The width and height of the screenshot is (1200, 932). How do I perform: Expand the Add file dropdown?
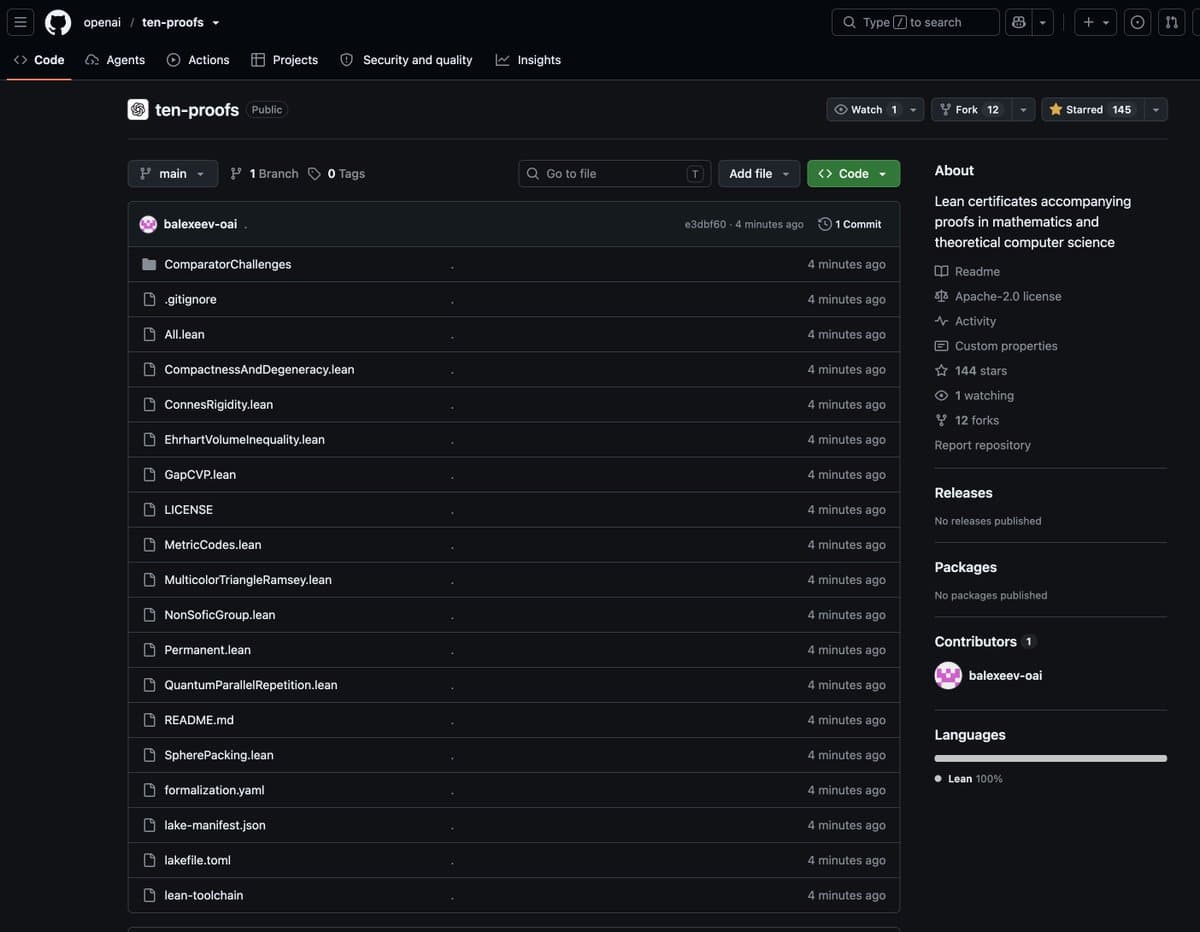[x=759, y=173]
